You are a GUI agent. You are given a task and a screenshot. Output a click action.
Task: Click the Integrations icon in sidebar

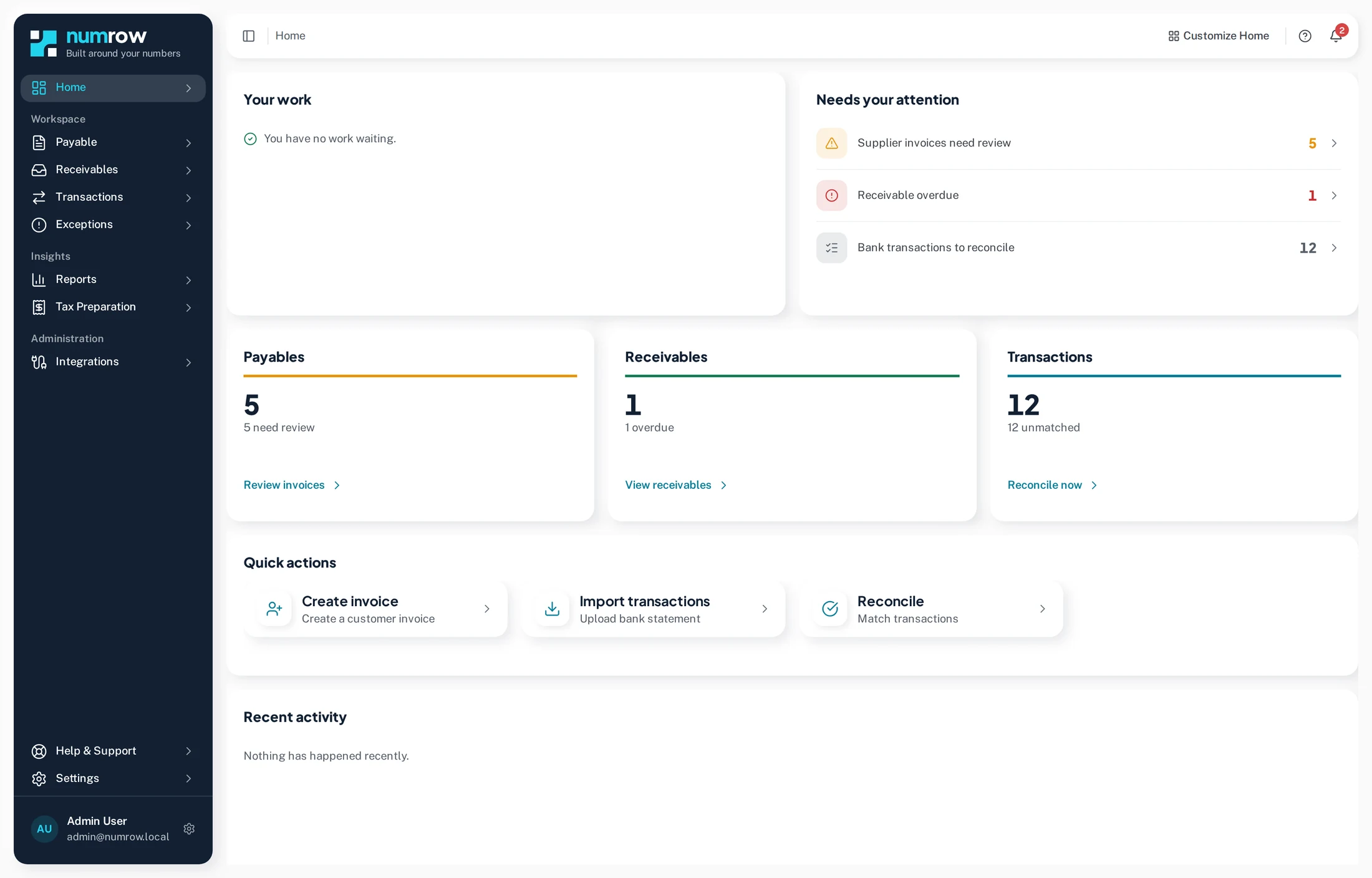point(39,362)
